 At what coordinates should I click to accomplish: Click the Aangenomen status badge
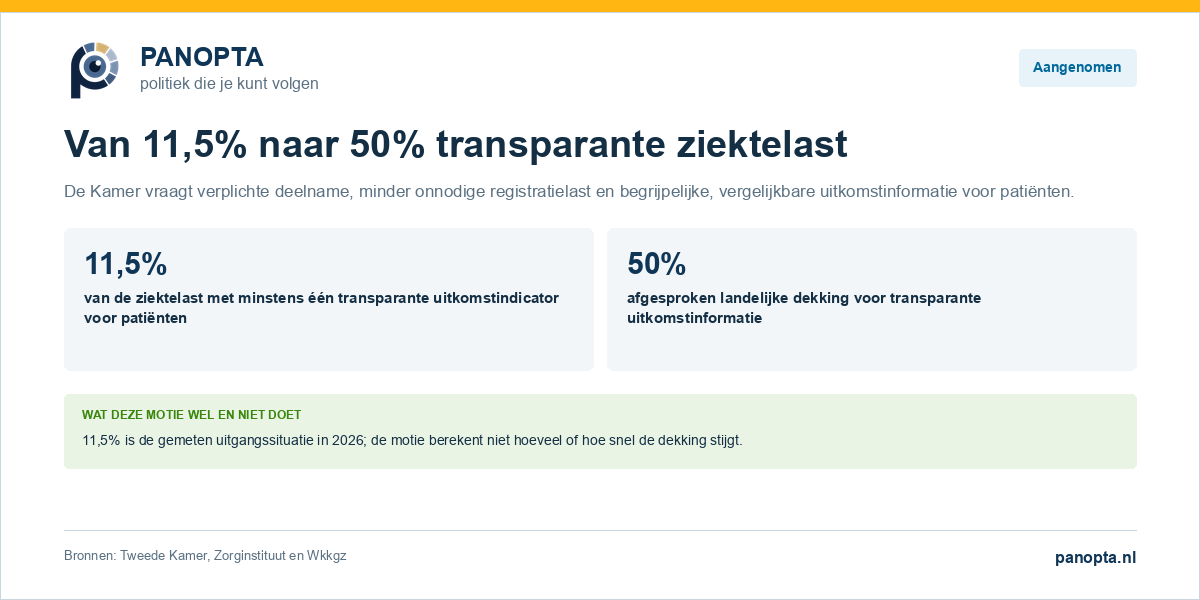pyautogui.click(x=1077, y=68)
